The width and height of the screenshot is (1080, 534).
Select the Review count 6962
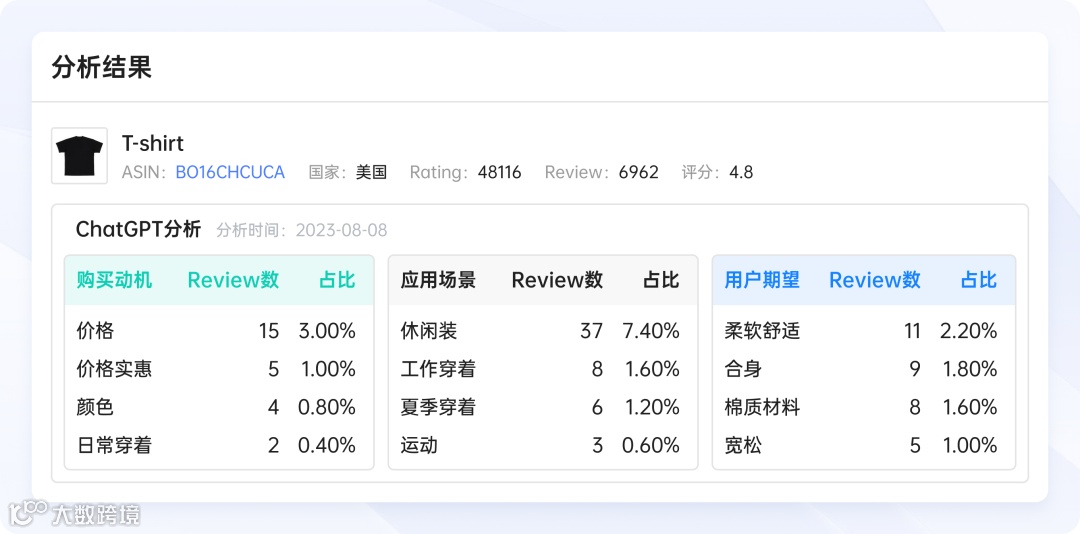638,172
